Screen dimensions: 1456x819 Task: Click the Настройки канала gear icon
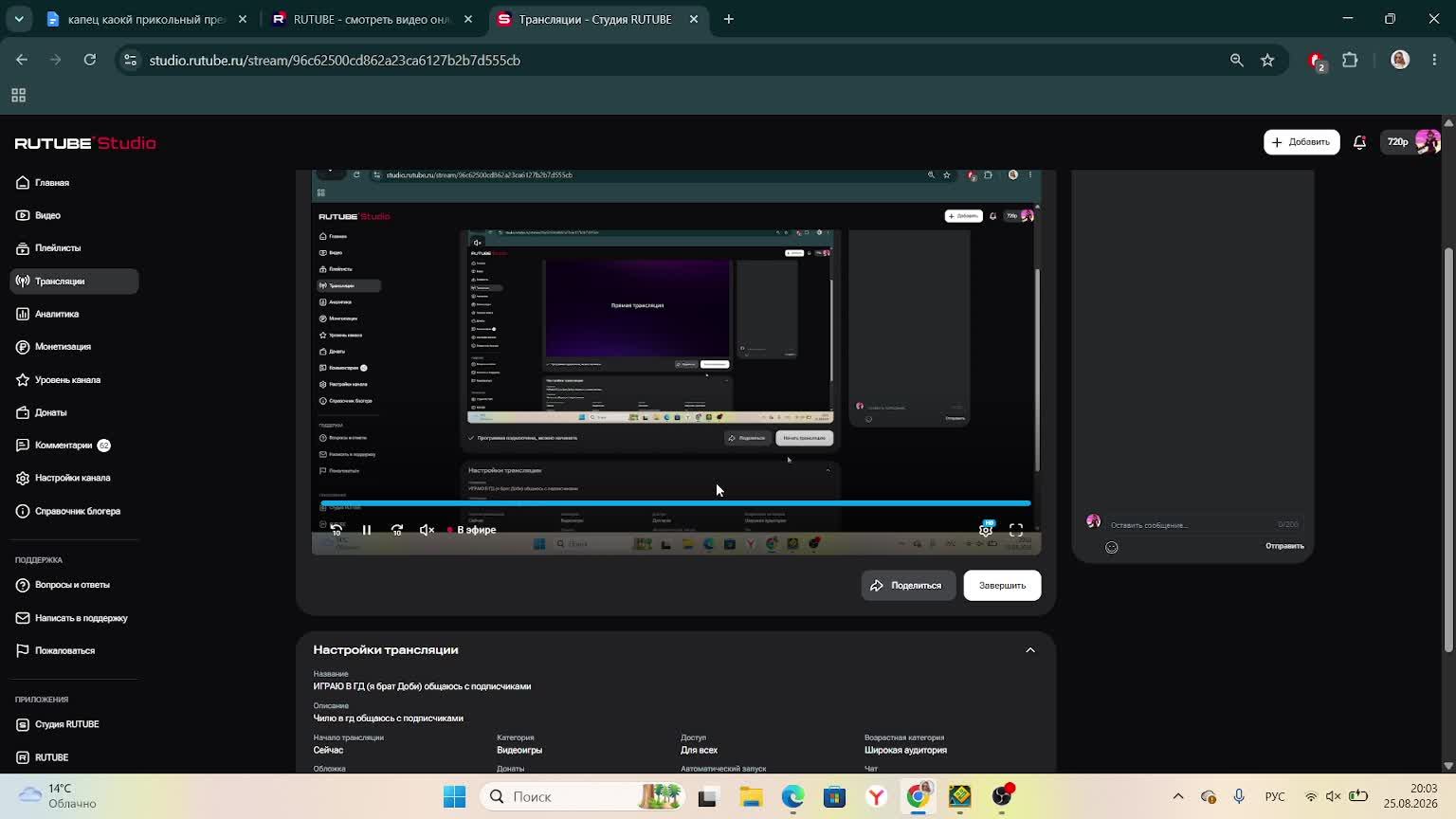[x=23, y=479]
